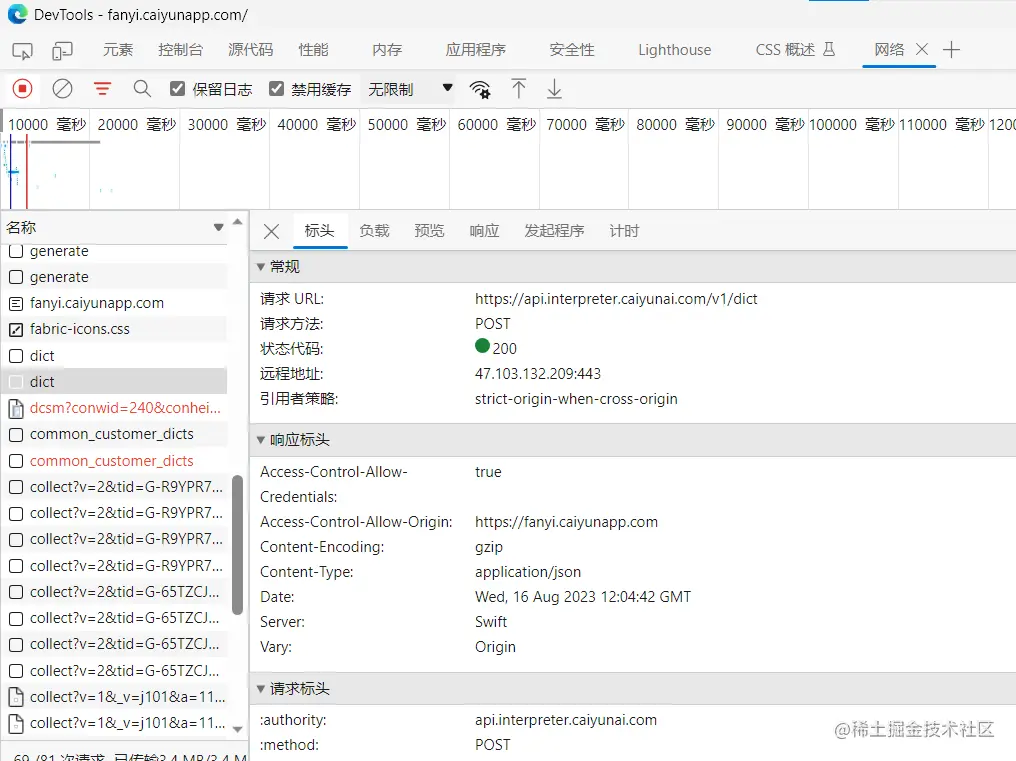This screenshot has height=761, width=1016.
Task: Select the red dcsm?conwid=240 request
Action: (x=114, y=408)
